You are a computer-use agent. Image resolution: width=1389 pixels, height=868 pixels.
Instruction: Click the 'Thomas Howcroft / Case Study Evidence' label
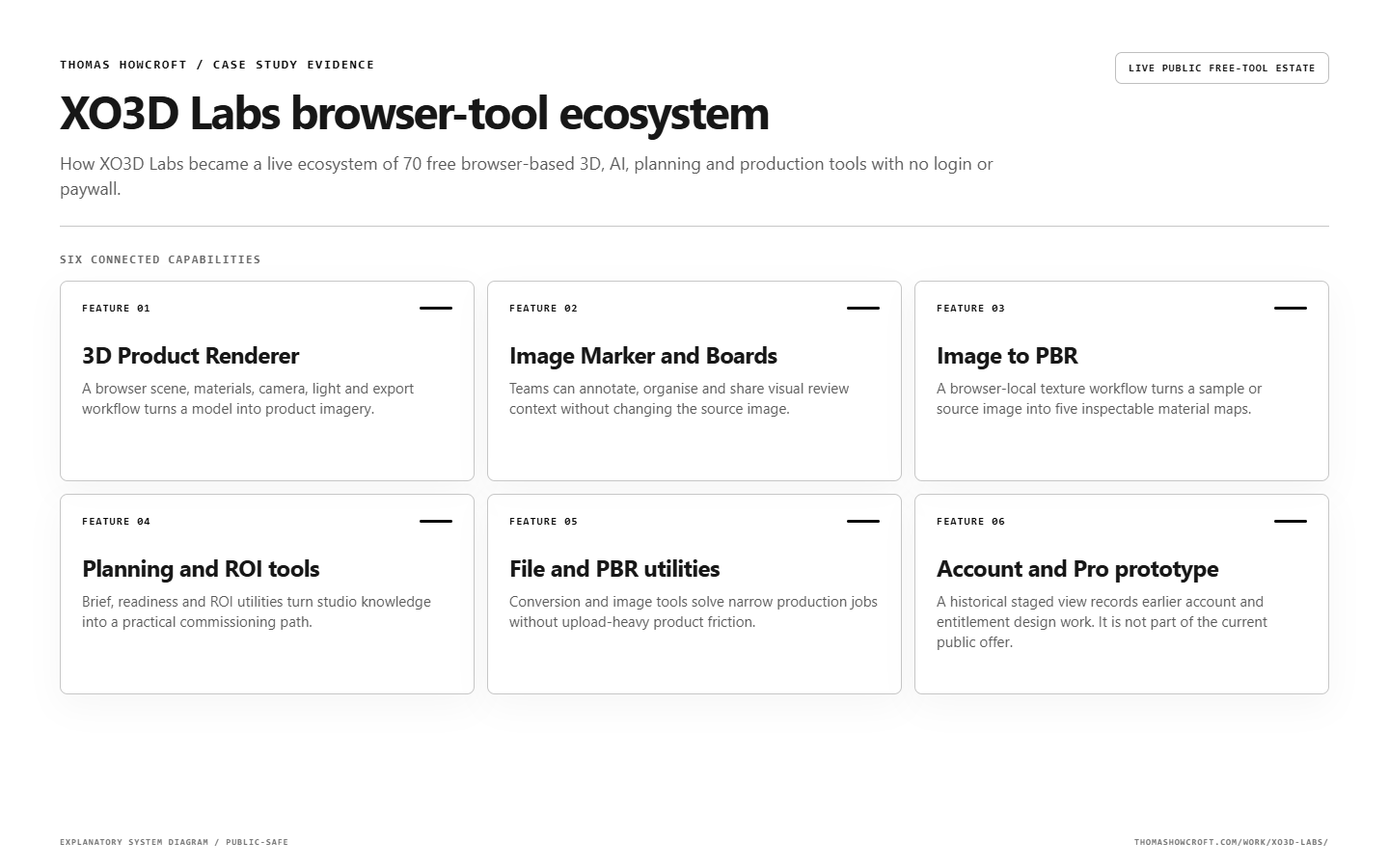[217, 65]
